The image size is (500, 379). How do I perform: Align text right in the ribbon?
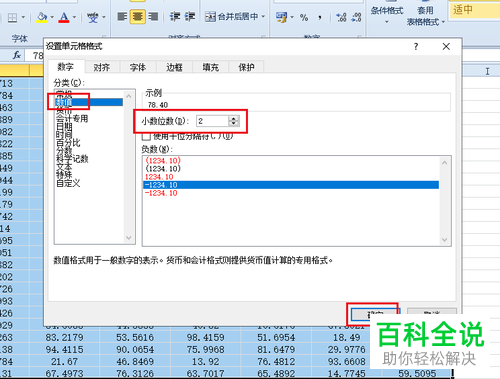click(x=153, y=16)
